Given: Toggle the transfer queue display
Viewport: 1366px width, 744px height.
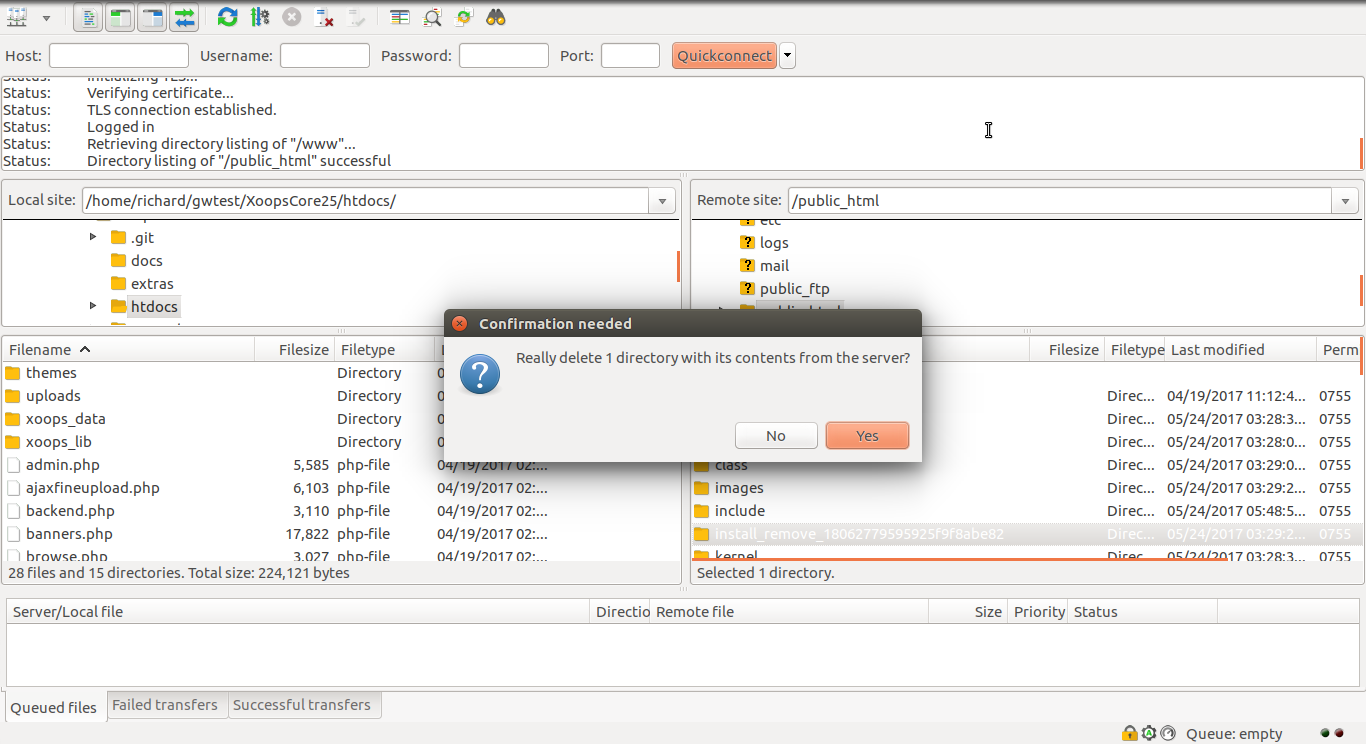Looking at the screenshot, I should [184, 17].
